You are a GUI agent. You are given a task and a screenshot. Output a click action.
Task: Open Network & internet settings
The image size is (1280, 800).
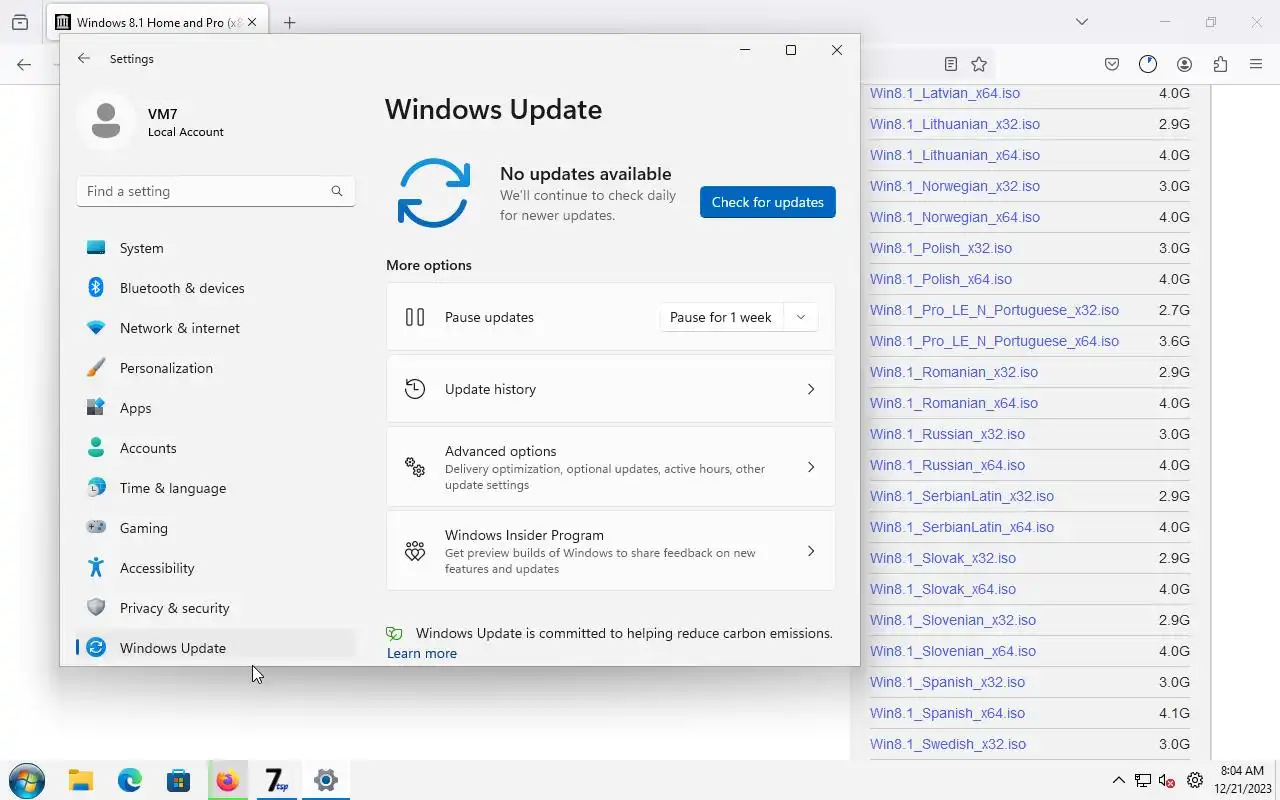[215, 328]
